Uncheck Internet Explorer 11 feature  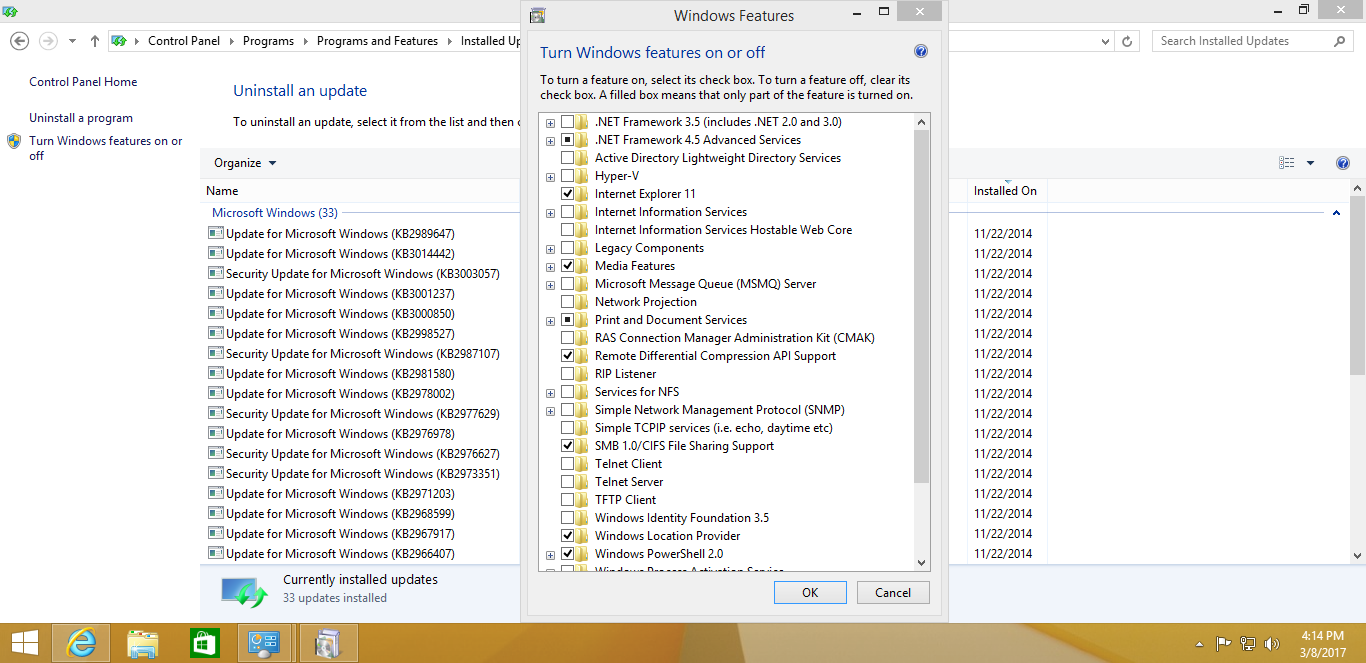568,194
